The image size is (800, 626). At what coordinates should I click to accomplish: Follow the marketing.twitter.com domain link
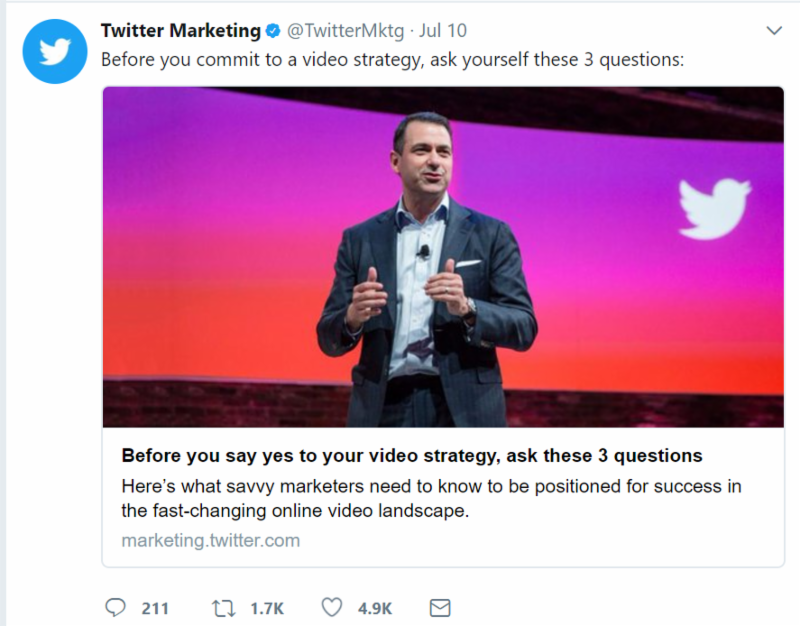(210, 540)
